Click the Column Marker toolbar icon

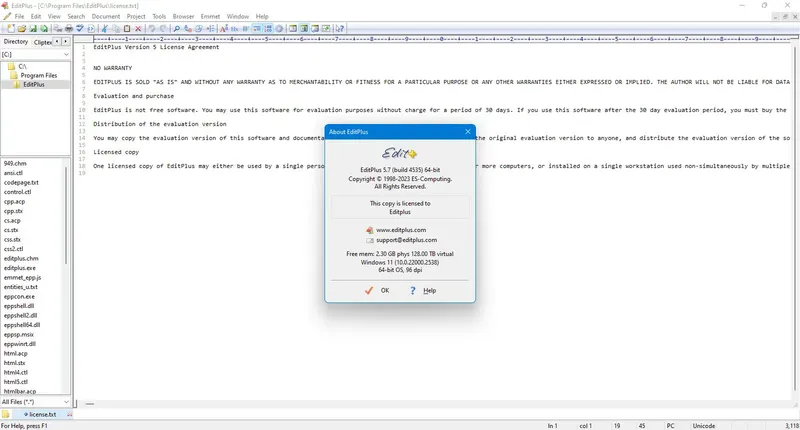pos(246,29)
